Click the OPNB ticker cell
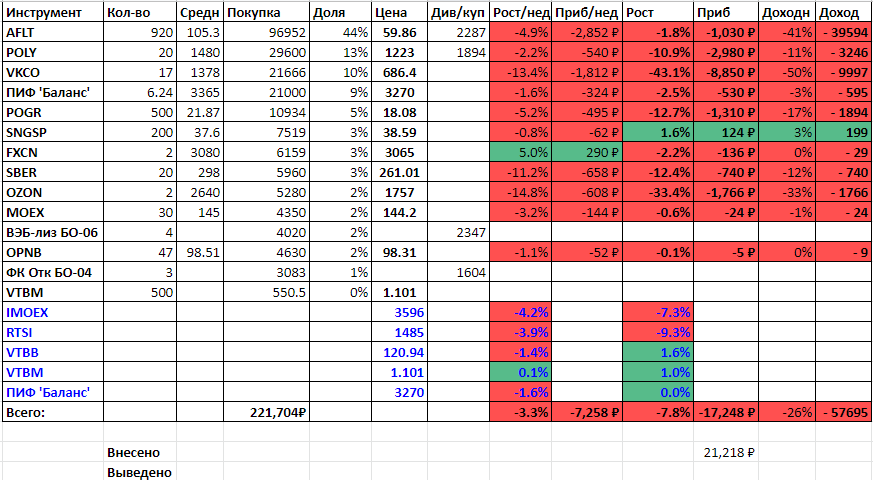Screen dimensions: 873x480 (x=53, y=252)
